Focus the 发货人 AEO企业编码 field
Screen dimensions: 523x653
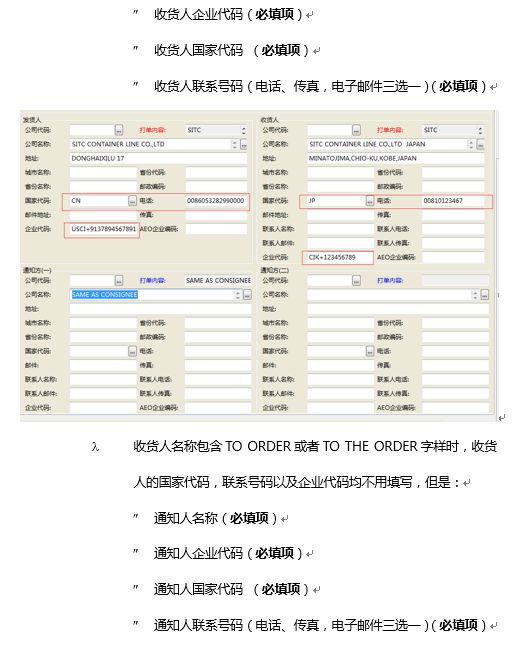tap(216, 229)
